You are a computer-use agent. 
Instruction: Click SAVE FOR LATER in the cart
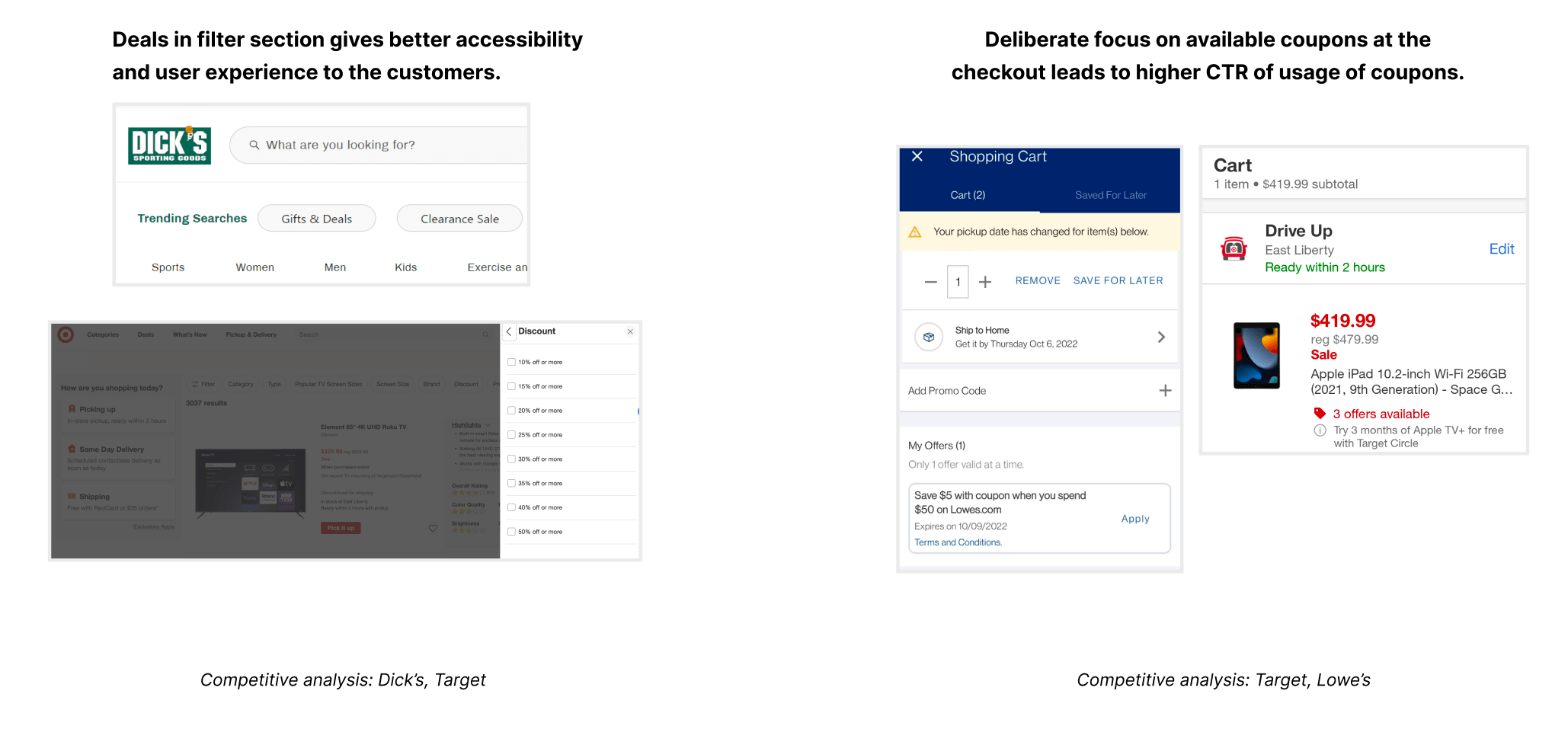click(1118, 280)
